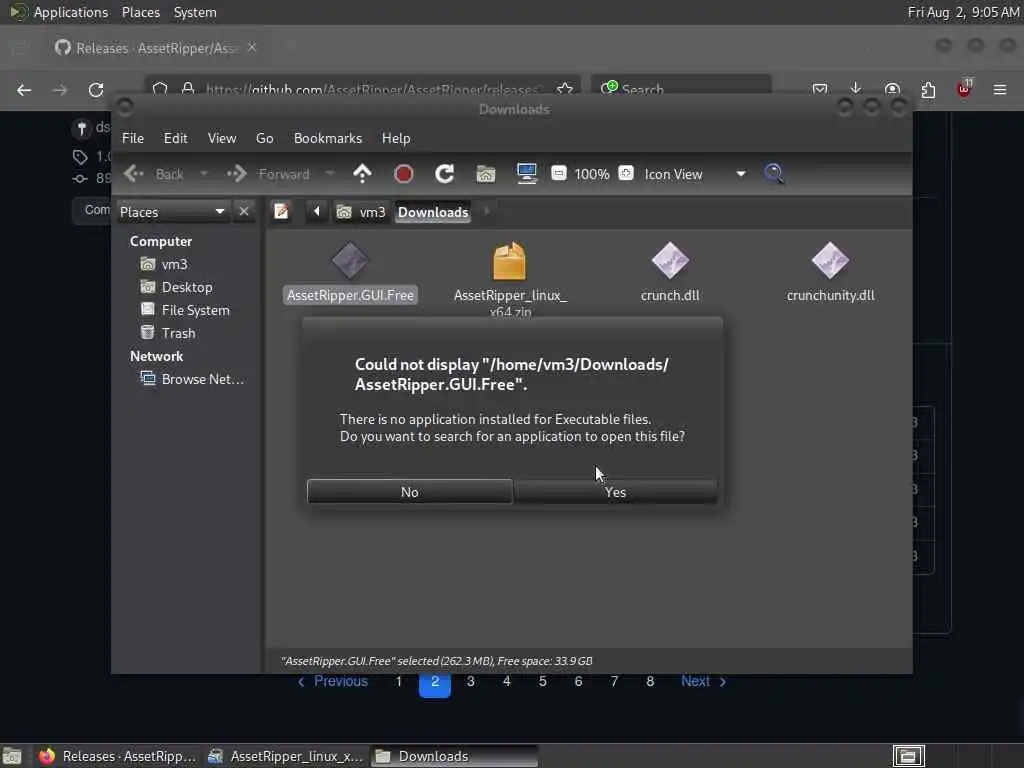
Task: Open the Computer icon in toolbar
Action: coord(526,174)
